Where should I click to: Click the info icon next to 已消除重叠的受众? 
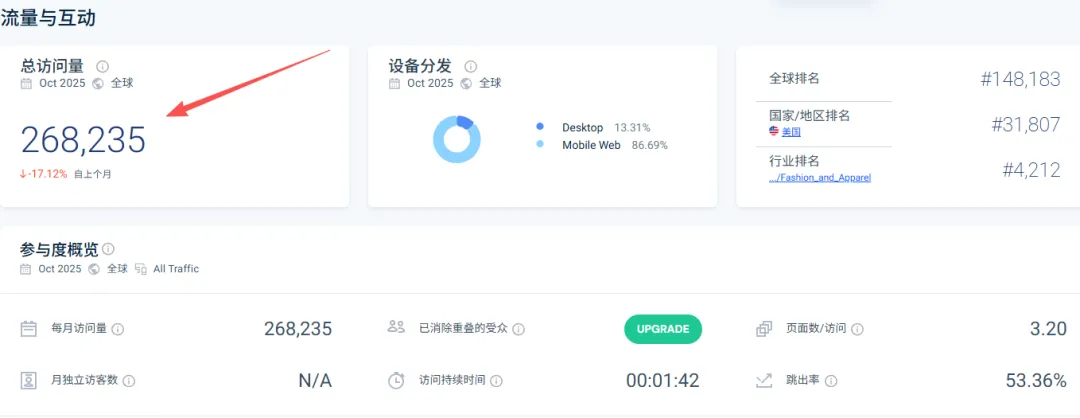coord(518,329)
